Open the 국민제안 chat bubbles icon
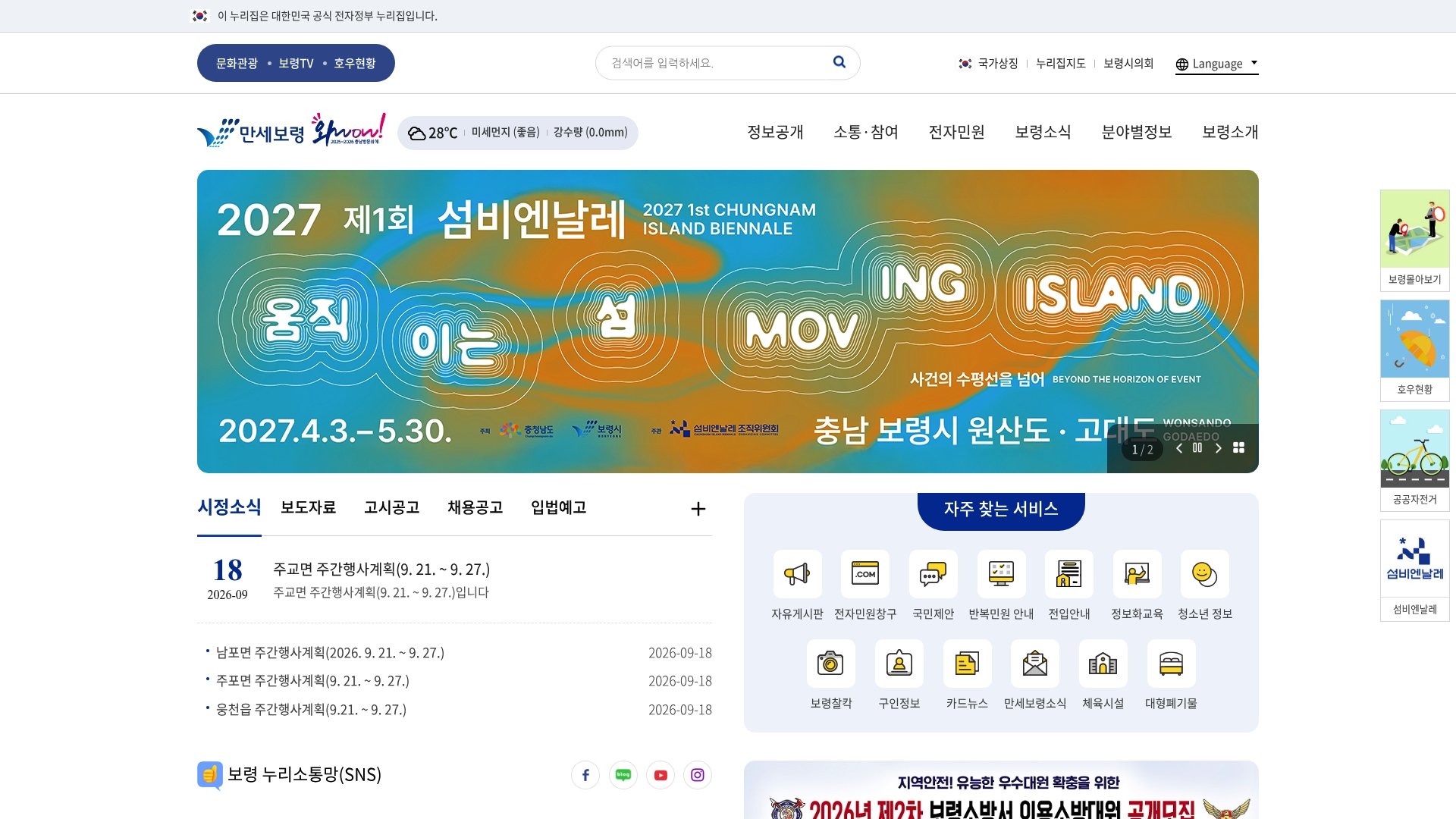The width and height of the screenshot is (1456, 819). click(933, 574)
